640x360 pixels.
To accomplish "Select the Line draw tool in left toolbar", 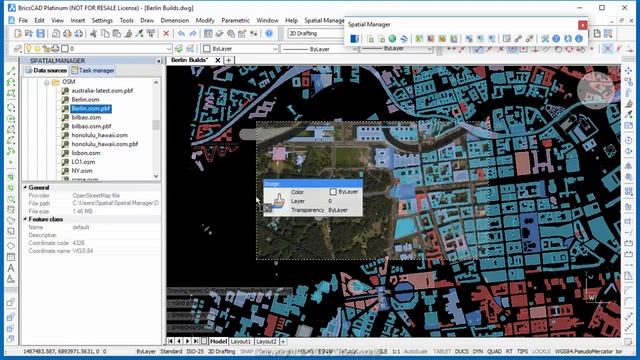I will (x=11, y=71).
